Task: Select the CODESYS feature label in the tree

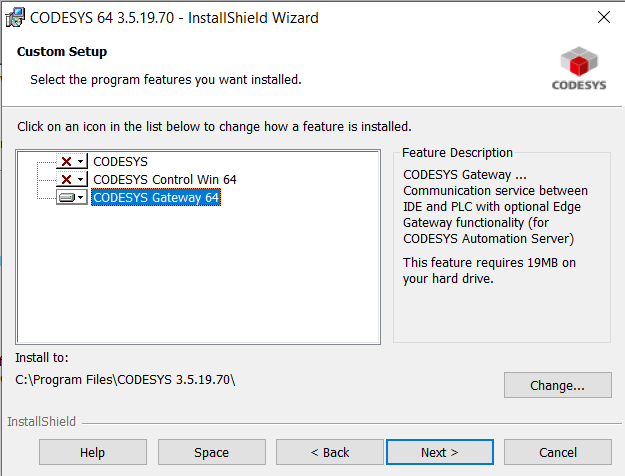Action: point(120,161)
